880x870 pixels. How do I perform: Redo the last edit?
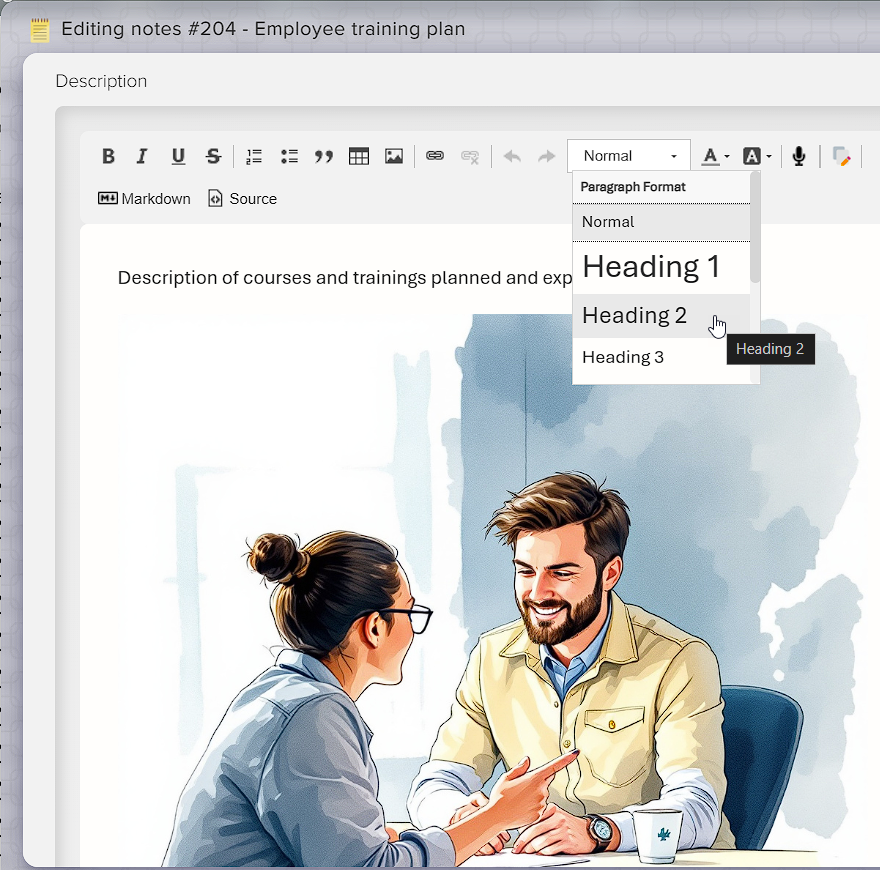tap(547, 156)
